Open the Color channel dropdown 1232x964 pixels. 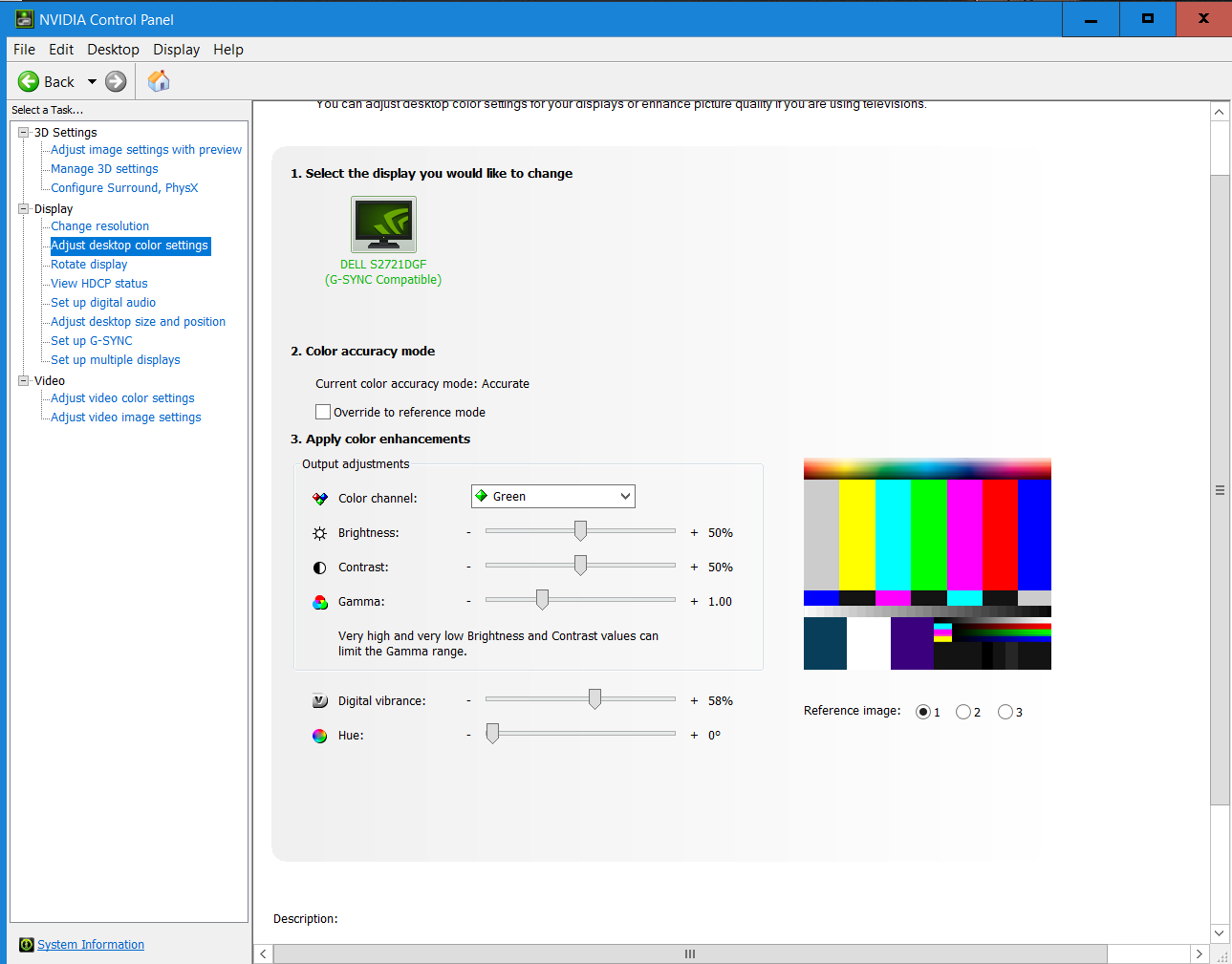pyautogui.click(x=553, y=497)
